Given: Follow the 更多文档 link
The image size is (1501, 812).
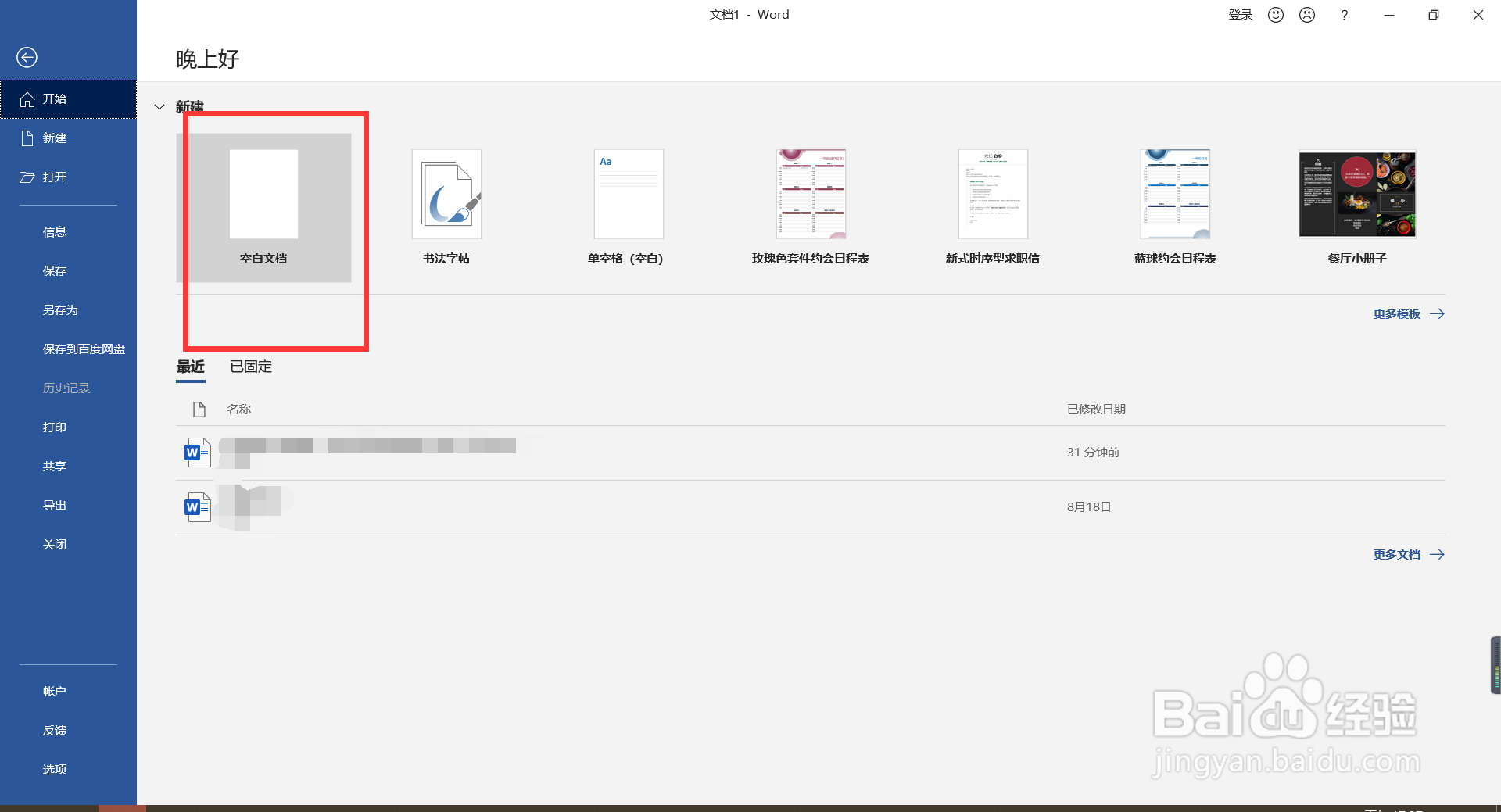Looking at the screenshot, I should coord(1409,555).
